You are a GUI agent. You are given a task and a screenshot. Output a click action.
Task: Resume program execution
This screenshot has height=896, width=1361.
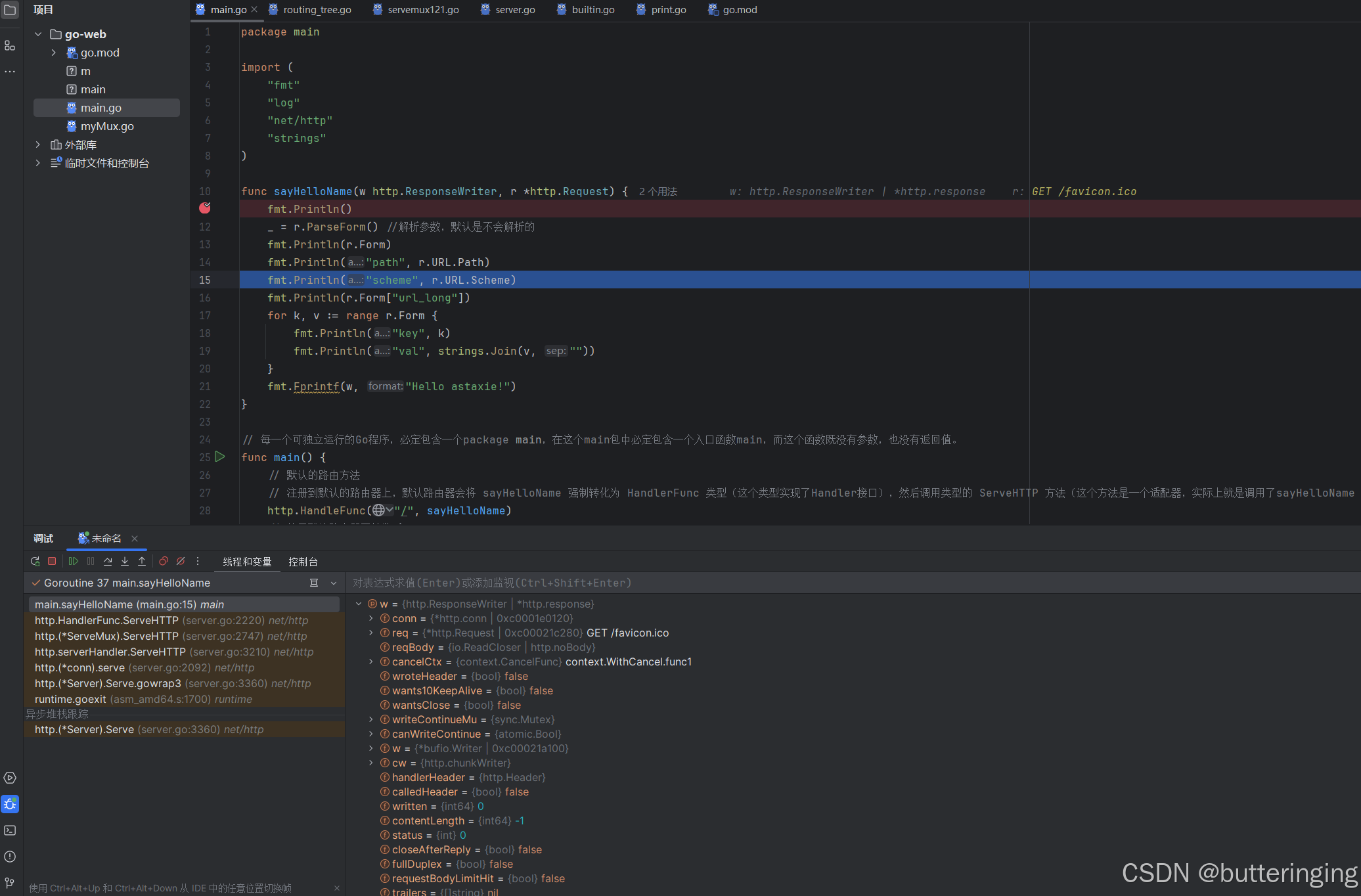(x=74, y=562)
